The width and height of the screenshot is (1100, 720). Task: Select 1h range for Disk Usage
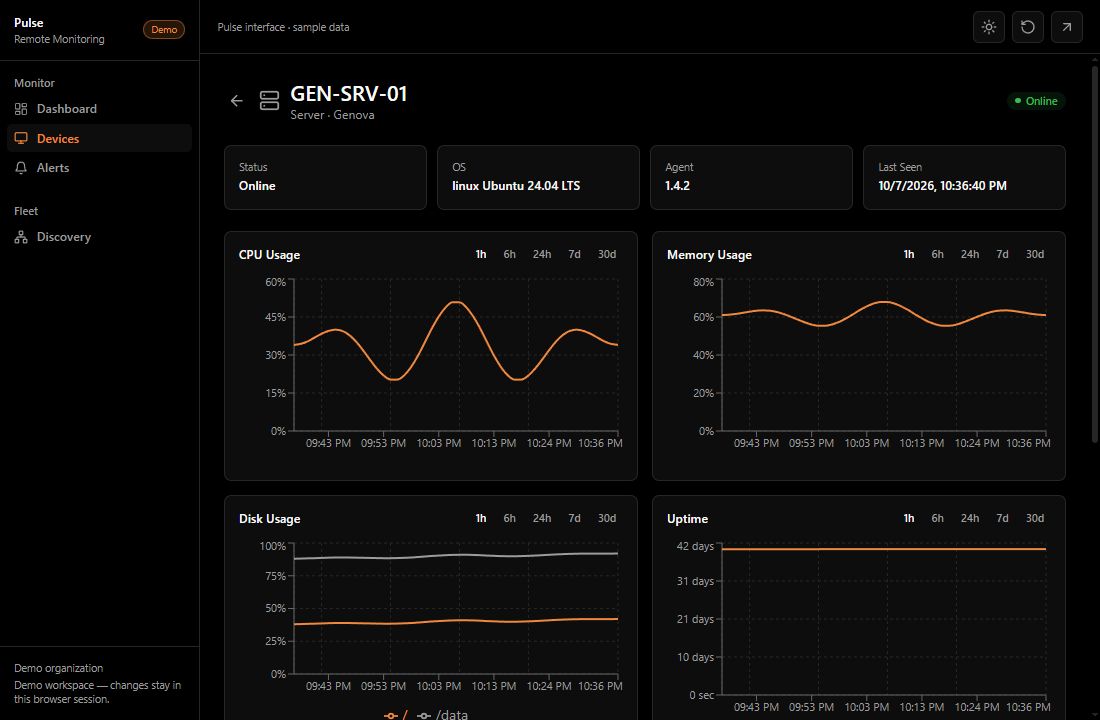481,518
